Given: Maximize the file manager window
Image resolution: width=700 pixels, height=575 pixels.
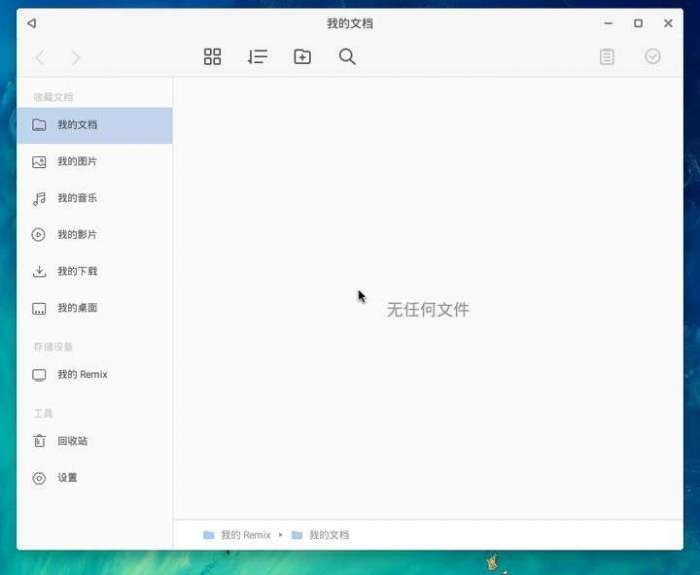Looking at the screenshot, I should point(638,23).
